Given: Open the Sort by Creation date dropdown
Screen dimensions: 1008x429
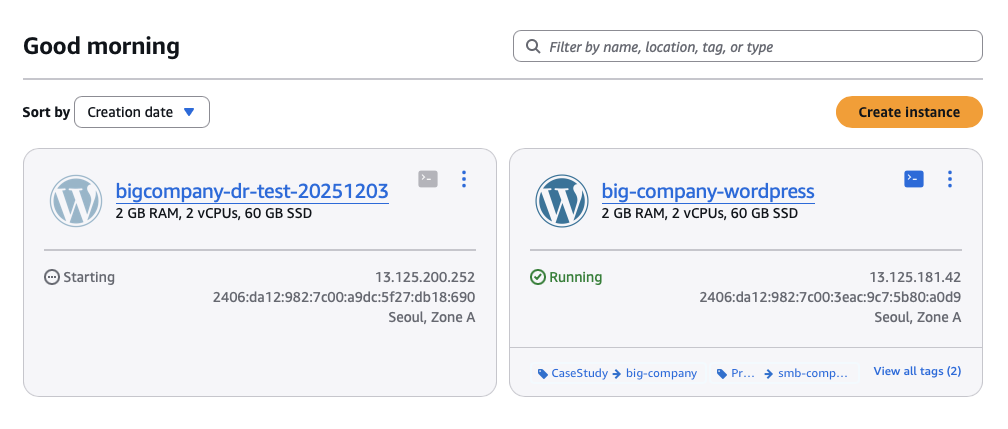Looking at the screenshot, I should tap(142, 112).
